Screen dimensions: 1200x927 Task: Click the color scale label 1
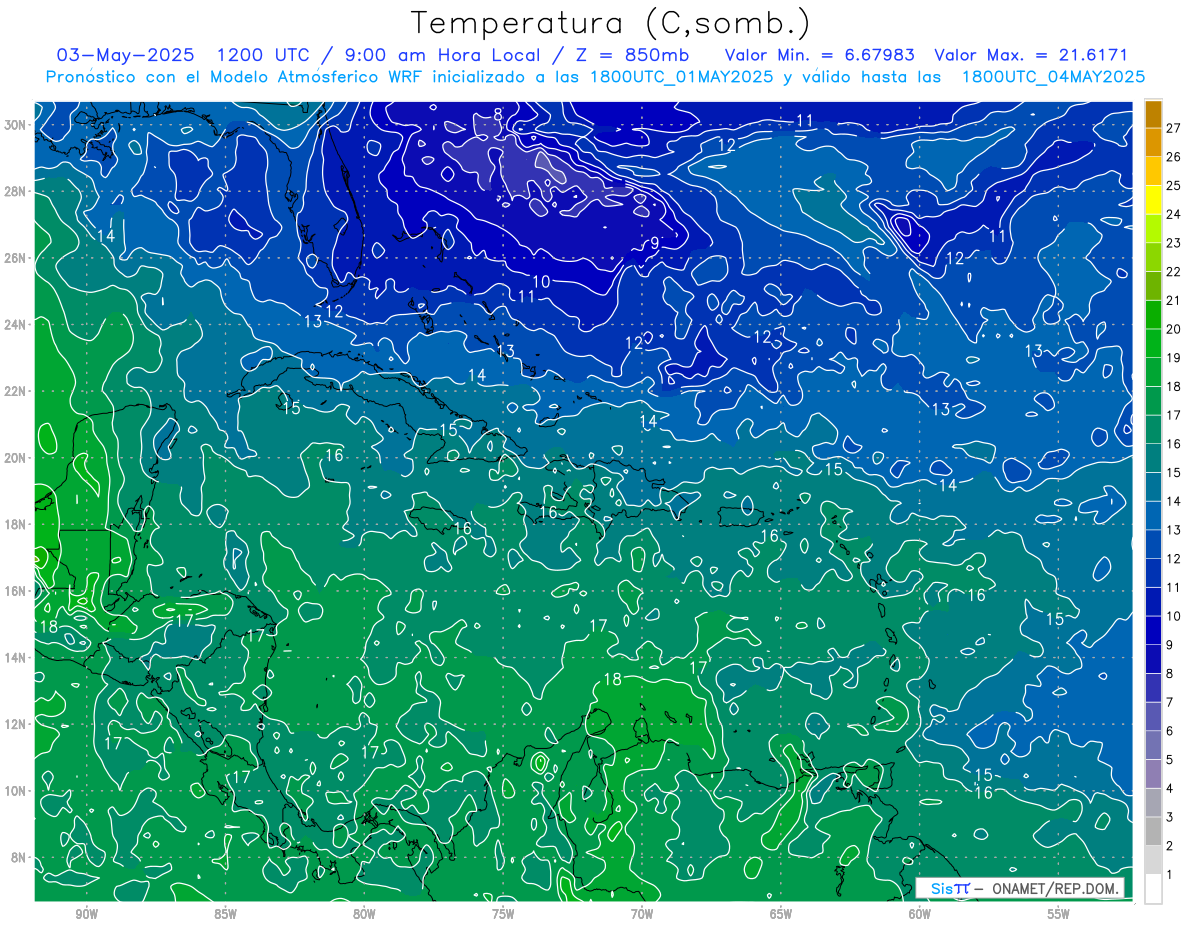(1170, 874)
